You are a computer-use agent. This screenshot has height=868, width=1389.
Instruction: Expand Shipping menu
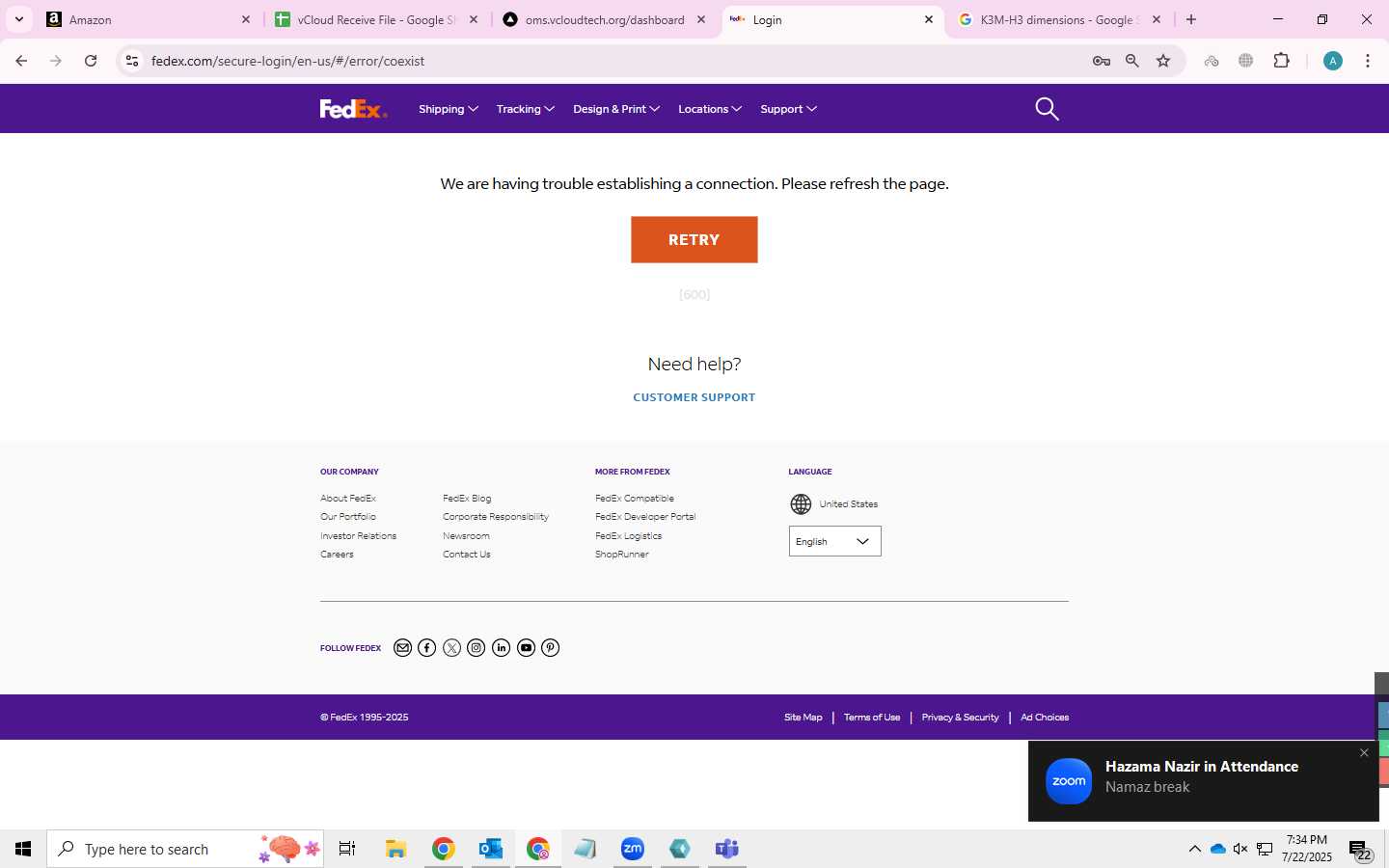[x=449, y=109]
